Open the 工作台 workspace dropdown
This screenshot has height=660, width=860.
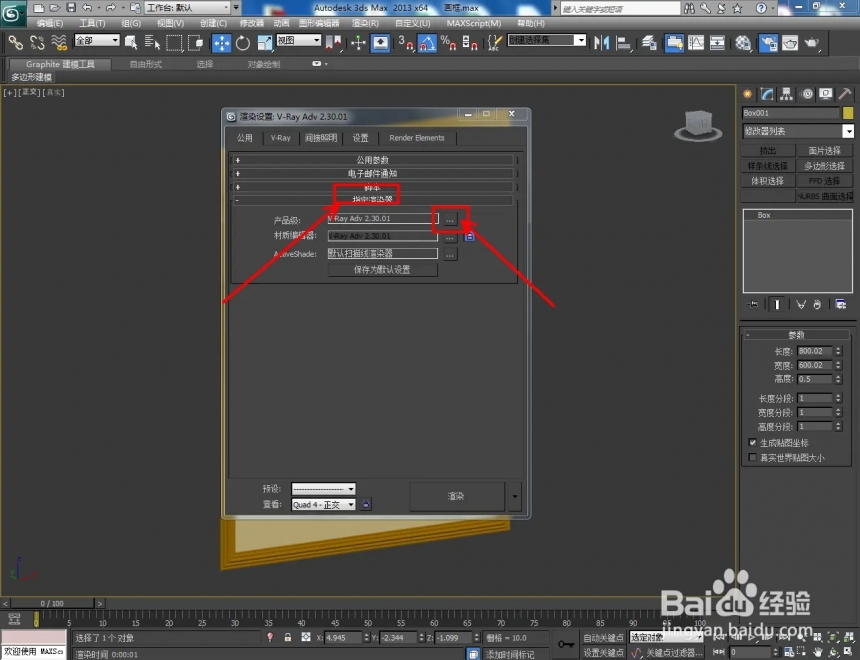click(188, 8)
